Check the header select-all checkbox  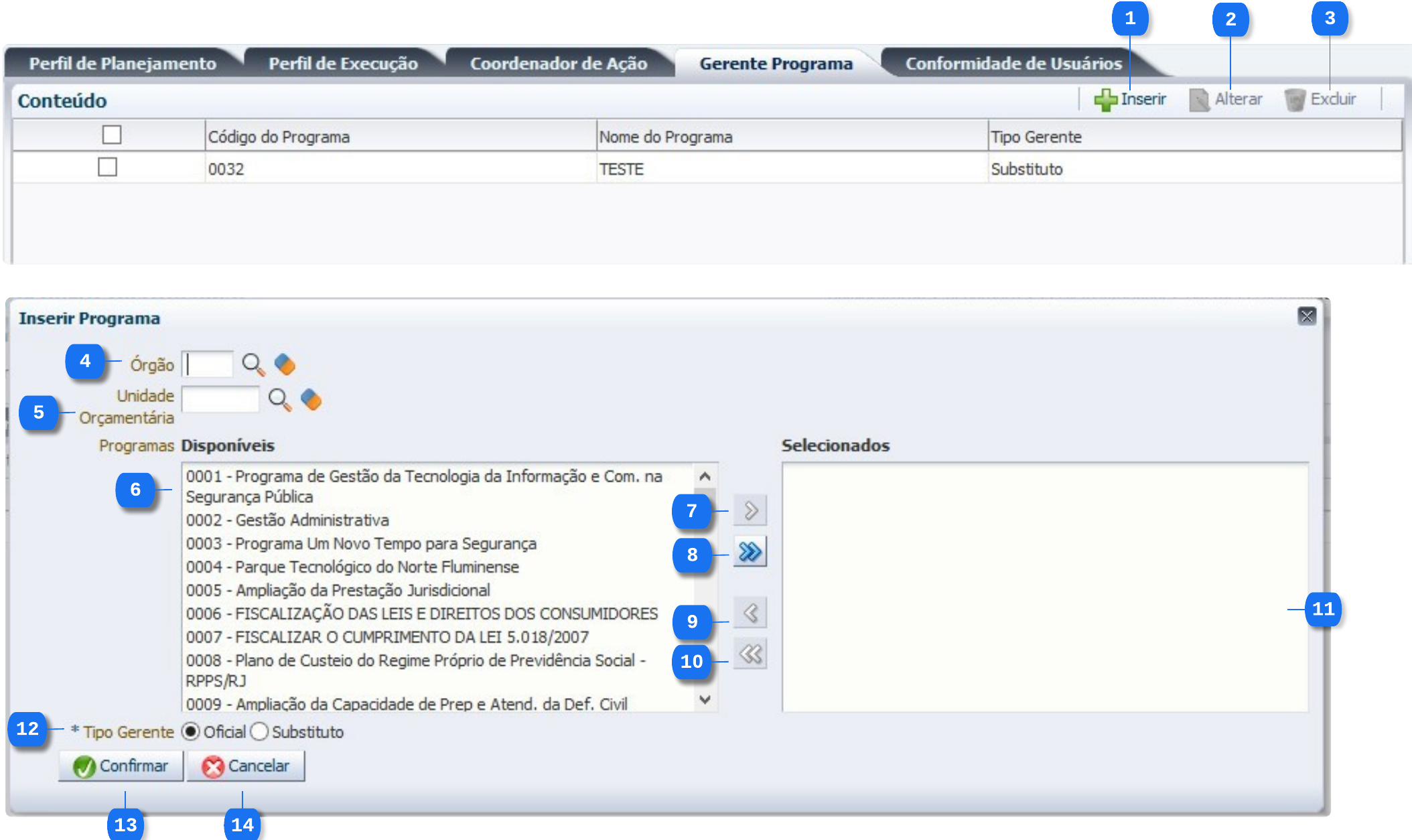[x=112, y=135]
